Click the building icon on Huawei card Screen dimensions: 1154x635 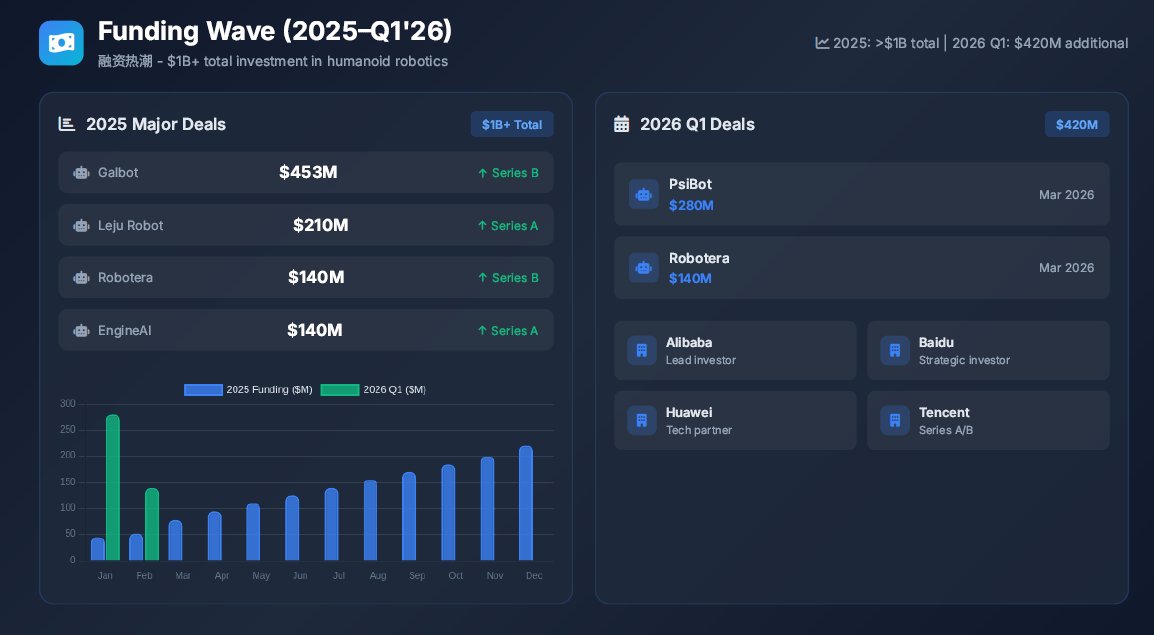point(642,420)
